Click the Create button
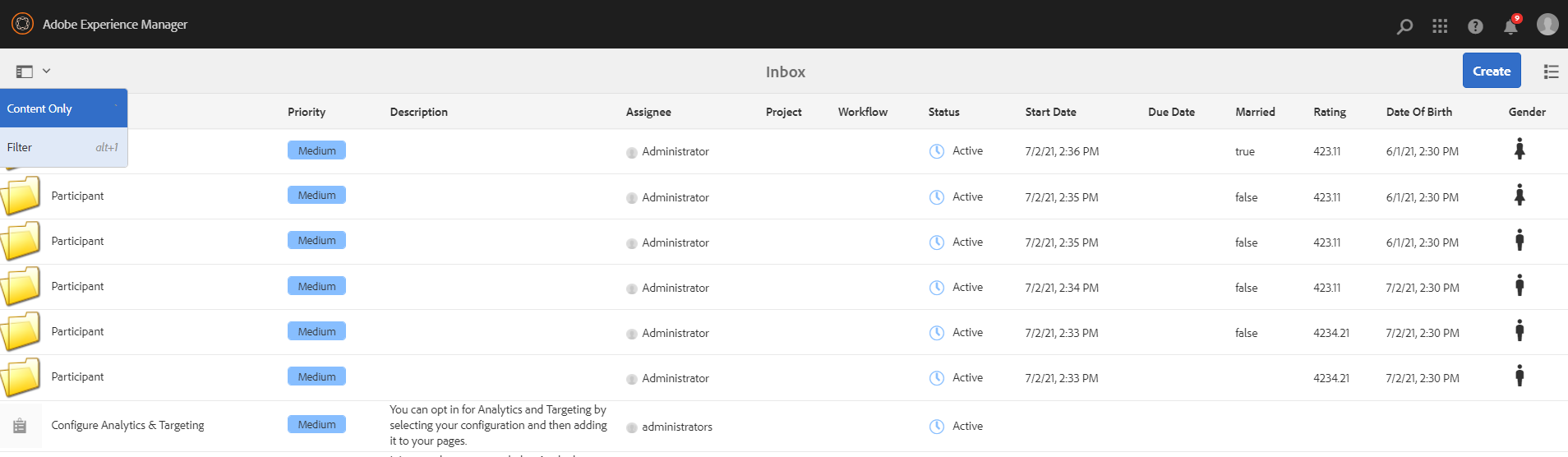 point(1491,71)
